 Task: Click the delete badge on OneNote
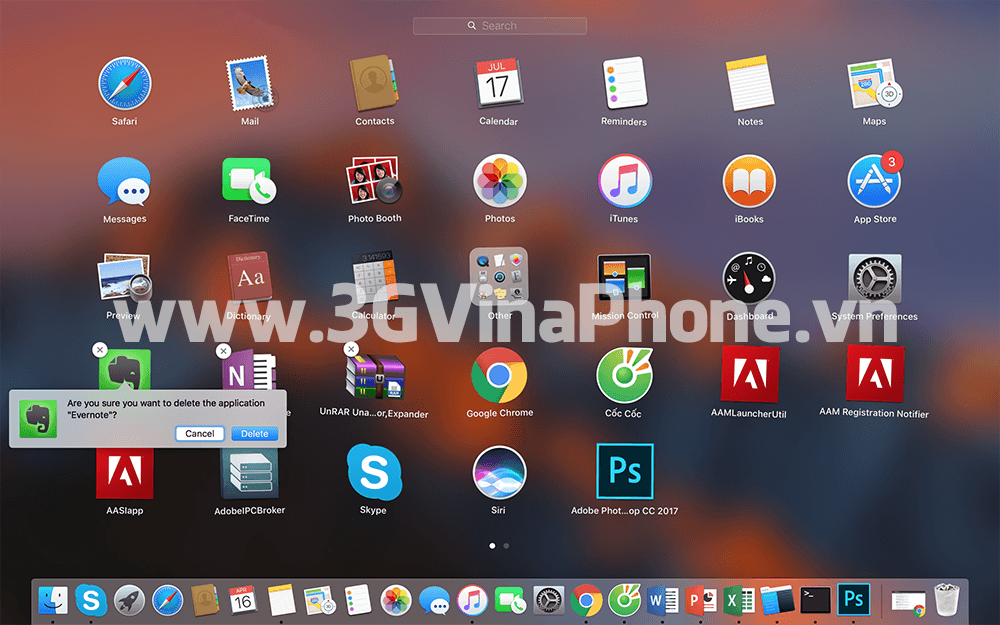point(223,351)
